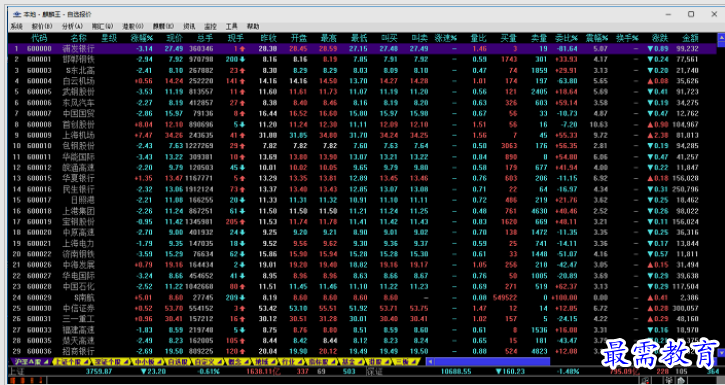Open the 资讯 menu
Image resolution: width=725 pixels, height=385 pixels.
coord(189,26)
